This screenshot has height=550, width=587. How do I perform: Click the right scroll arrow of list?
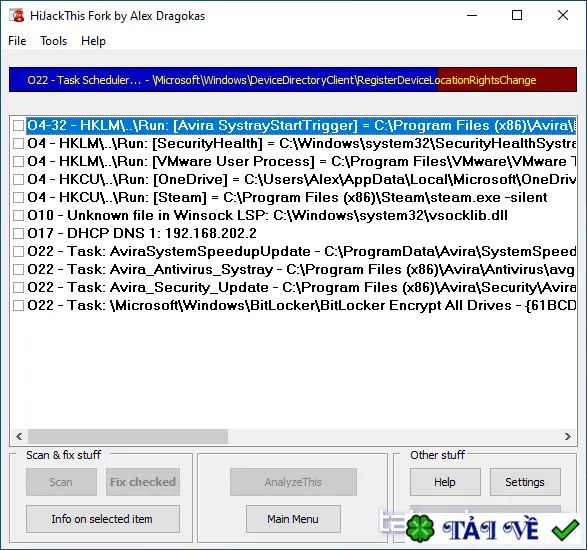(568, 436)
